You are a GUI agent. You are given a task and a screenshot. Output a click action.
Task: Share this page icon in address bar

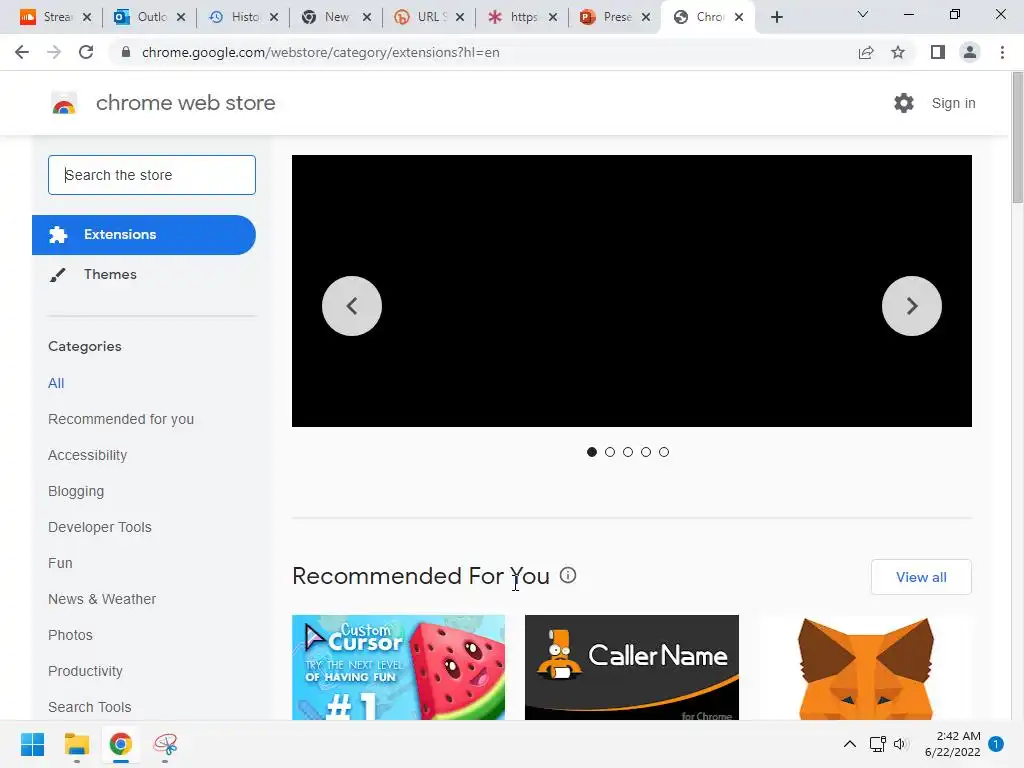point(866,52)
